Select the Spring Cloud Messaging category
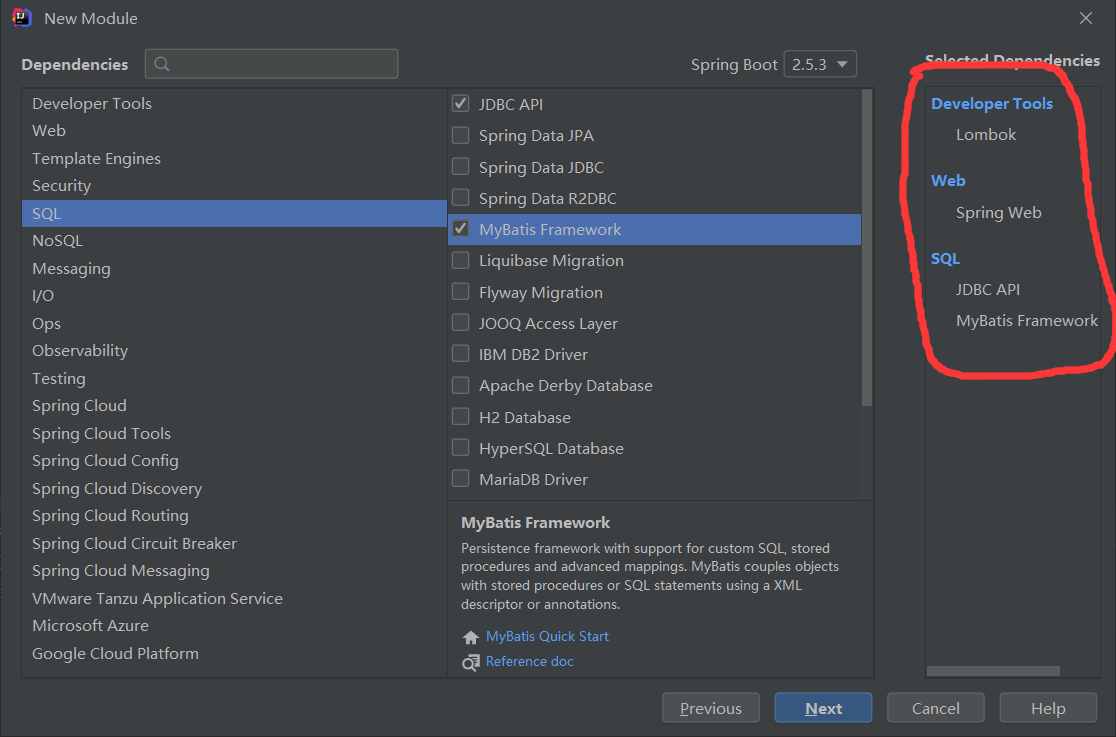This screenshot has width=1116, height=737. tap(234, 571)
